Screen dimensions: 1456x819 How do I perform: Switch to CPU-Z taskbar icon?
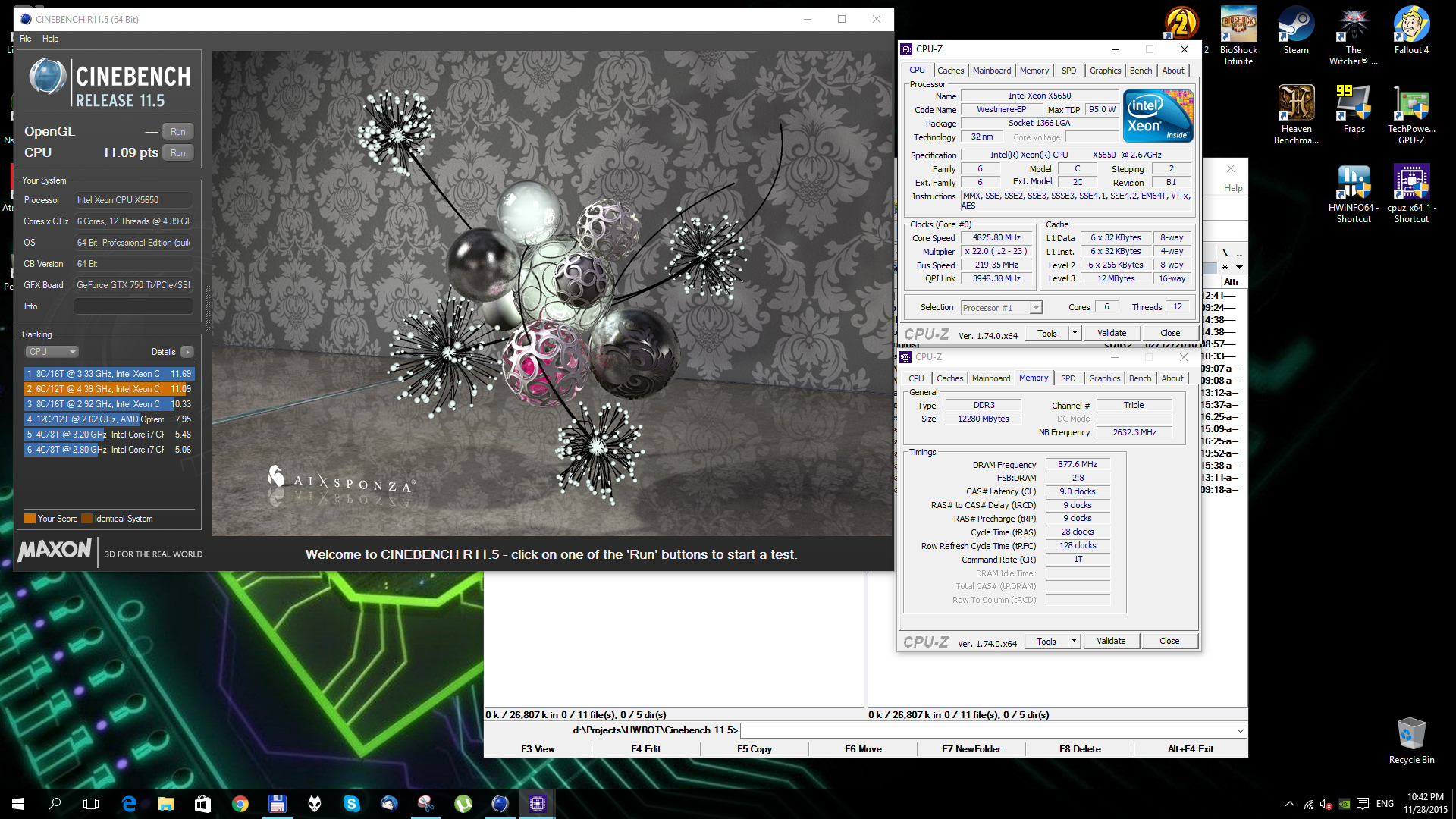pyautogui.click(x=537, y=804)
